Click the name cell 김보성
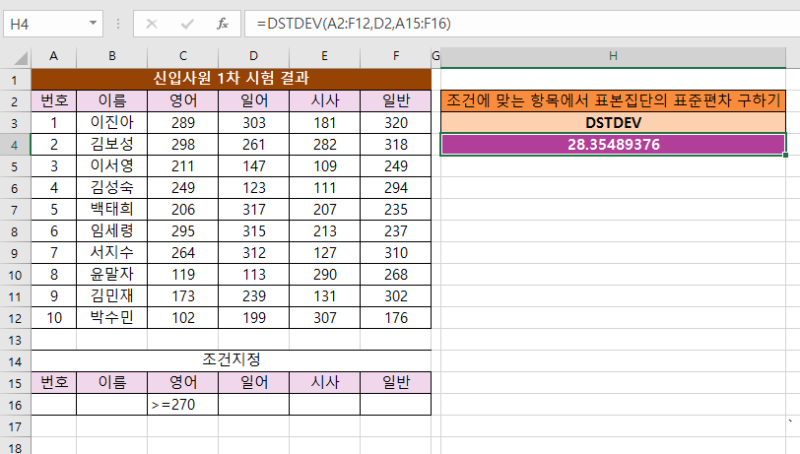Screen dimensions: 800x454 point(112,144)
